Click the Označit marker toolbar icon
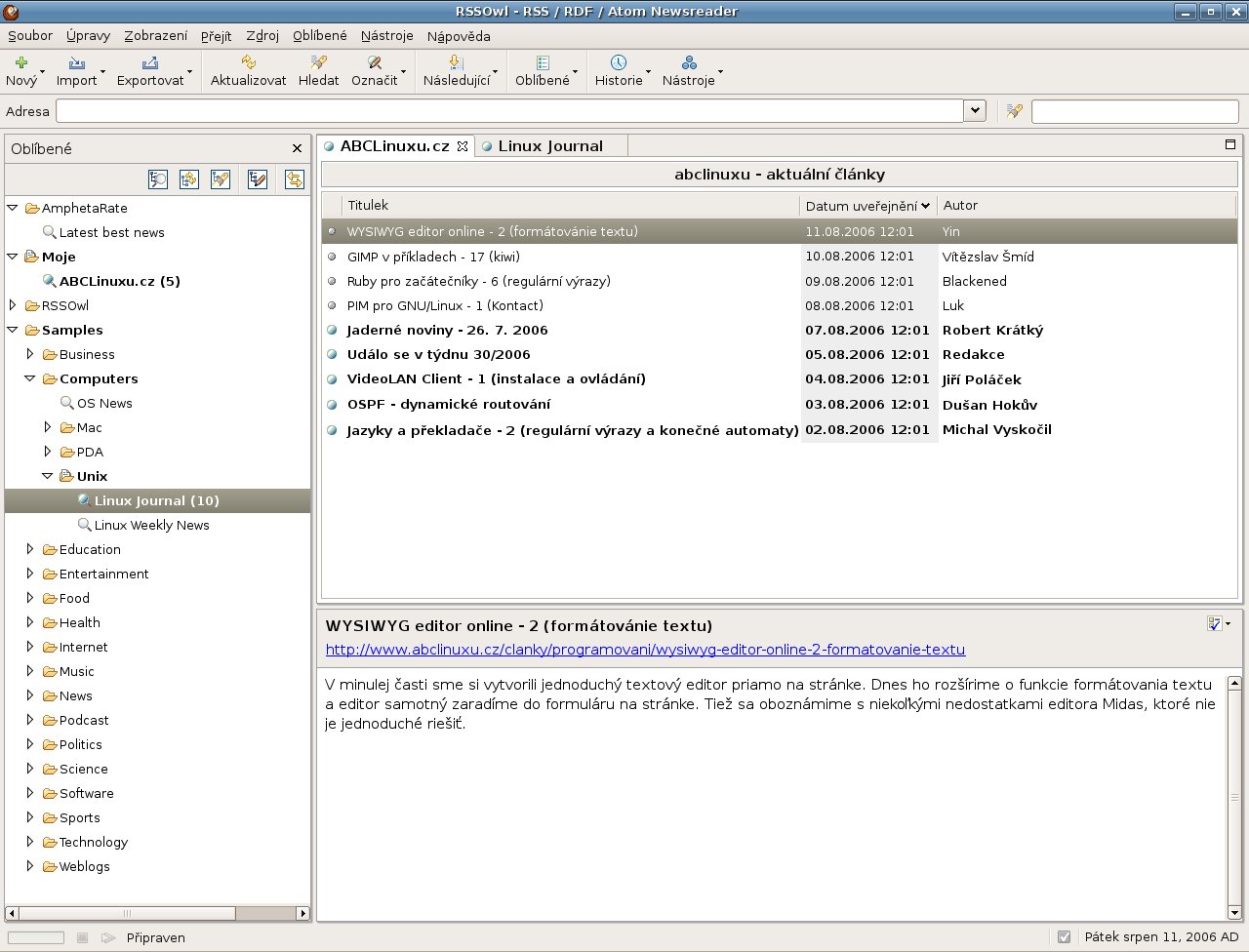The height and width of the screenshot is (952, 1249). (375, 62)
